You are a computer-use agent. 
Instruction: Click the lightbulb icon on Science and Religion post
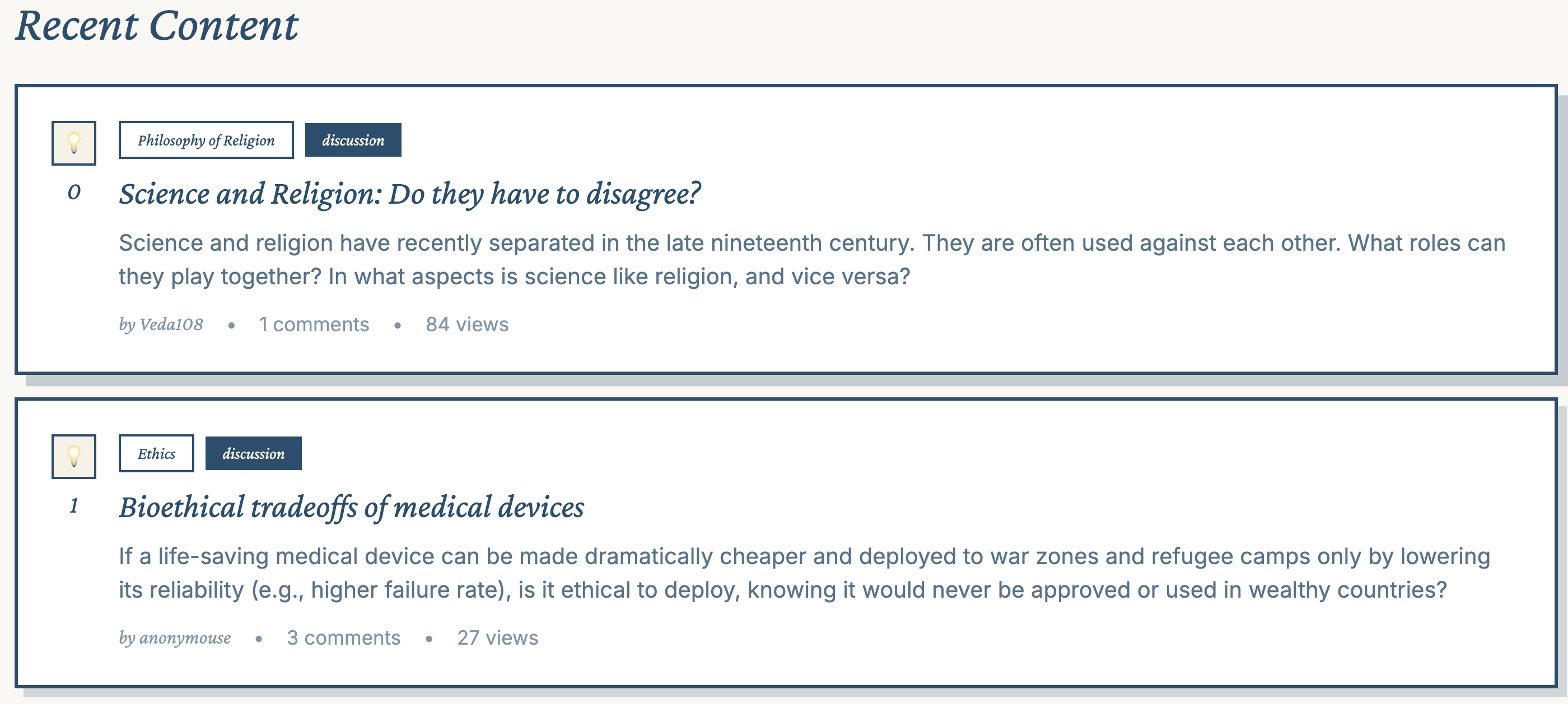point(74,143)
